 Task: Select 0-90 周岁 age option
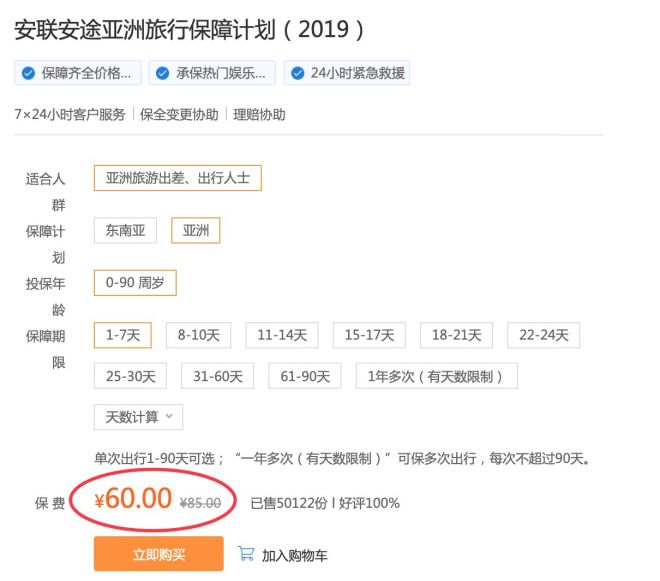tap(135, 283)
